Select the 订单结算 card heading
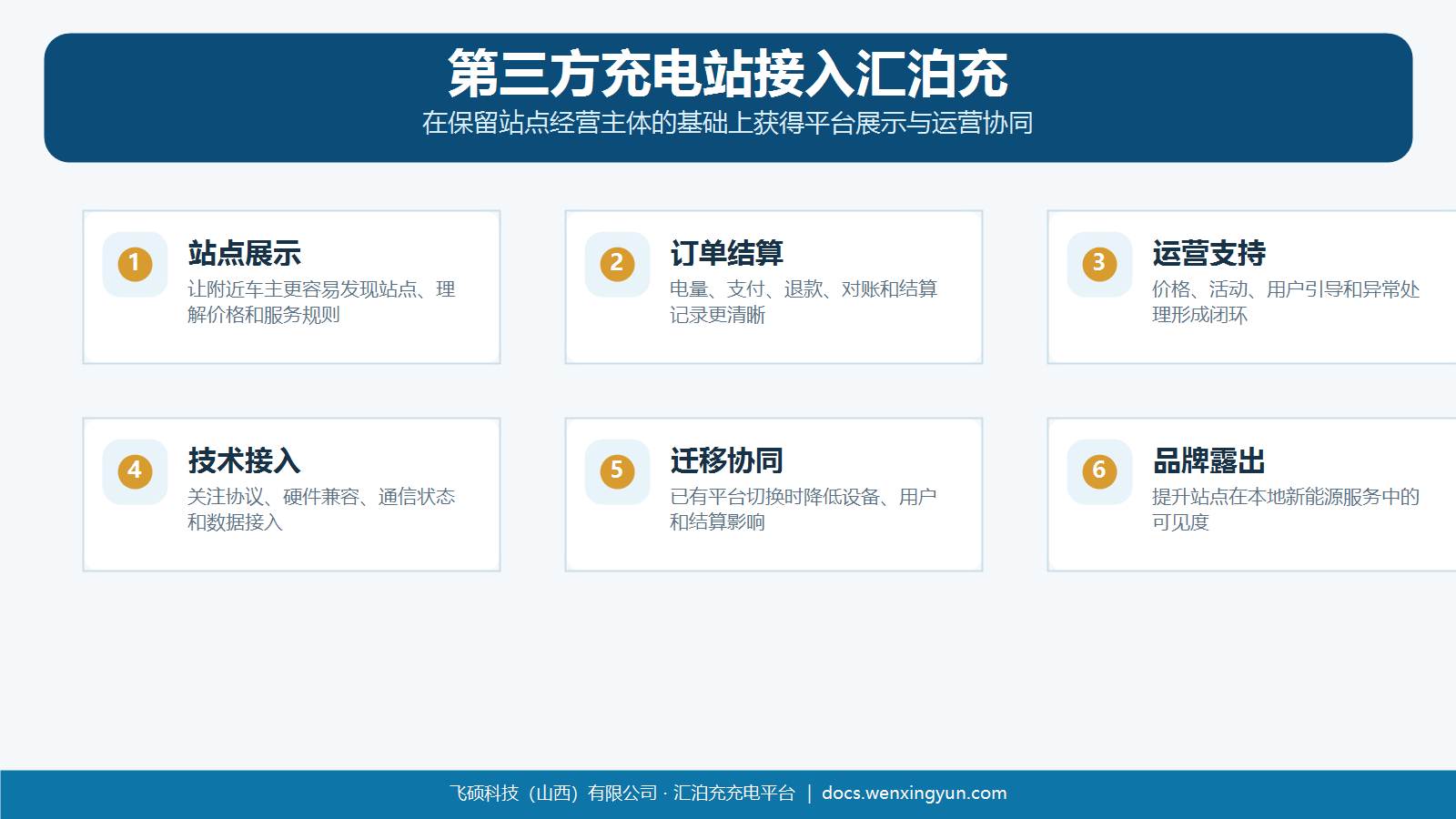This screenshot has height=819, width=1456. click(x=726, y=253)
